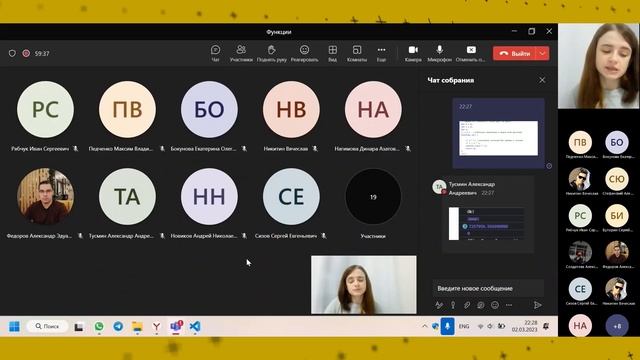This screenshot has width=640, height=360.
Task: Switch to Microsoft Teams taskbar icon
Action: (176, 327)
